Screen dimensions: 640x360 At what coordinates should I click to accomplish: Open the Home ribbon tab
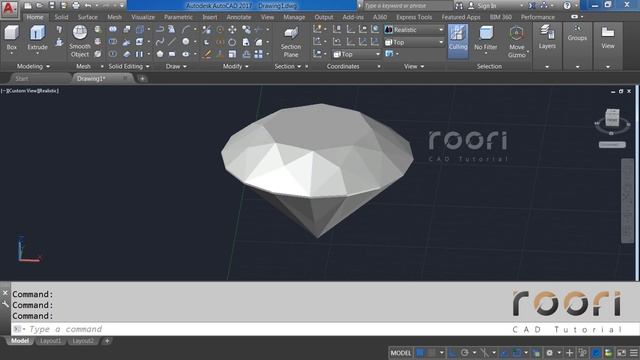point(35,17)
